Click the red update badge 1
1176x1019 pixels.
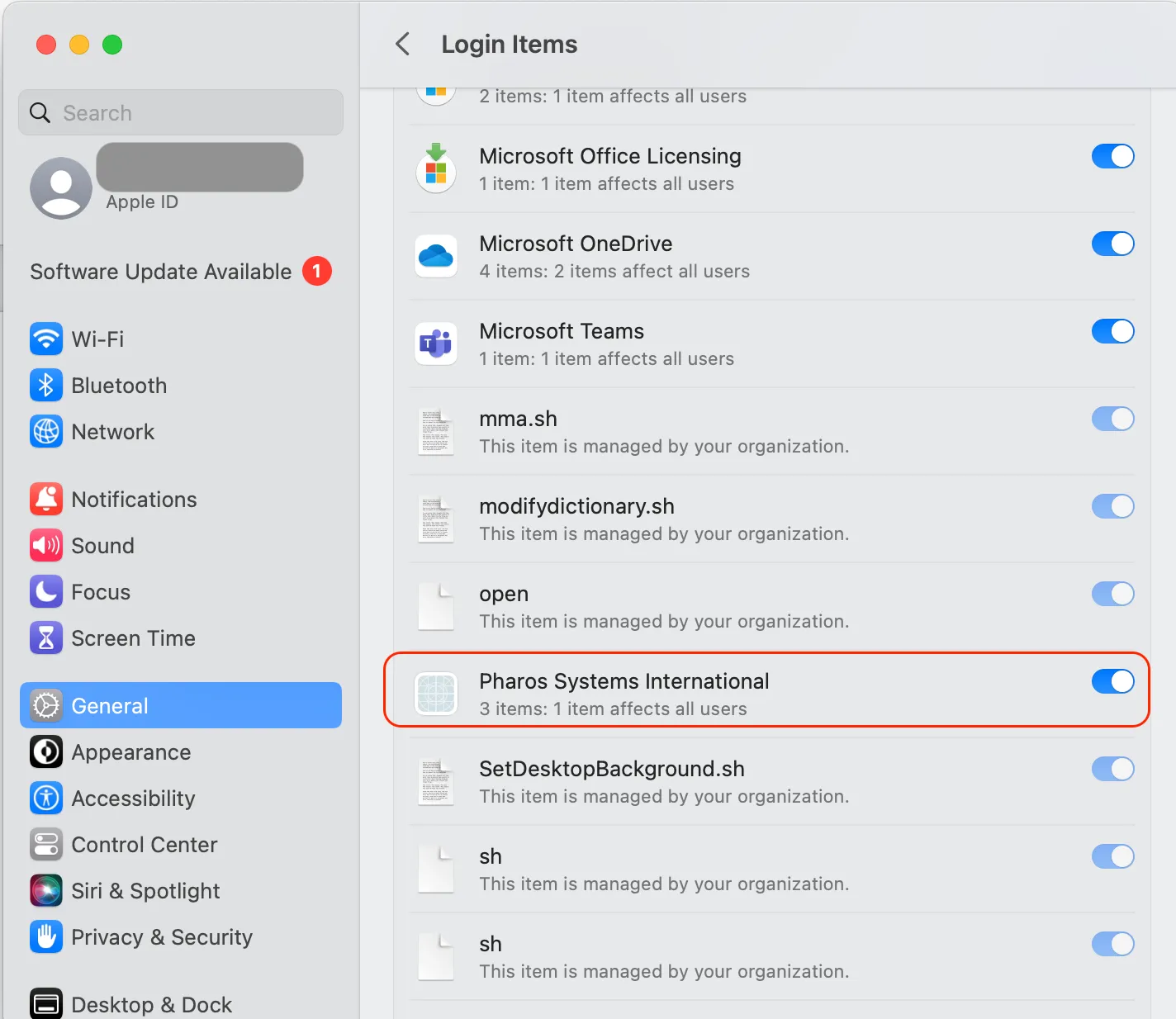click(x=317, y=271)
